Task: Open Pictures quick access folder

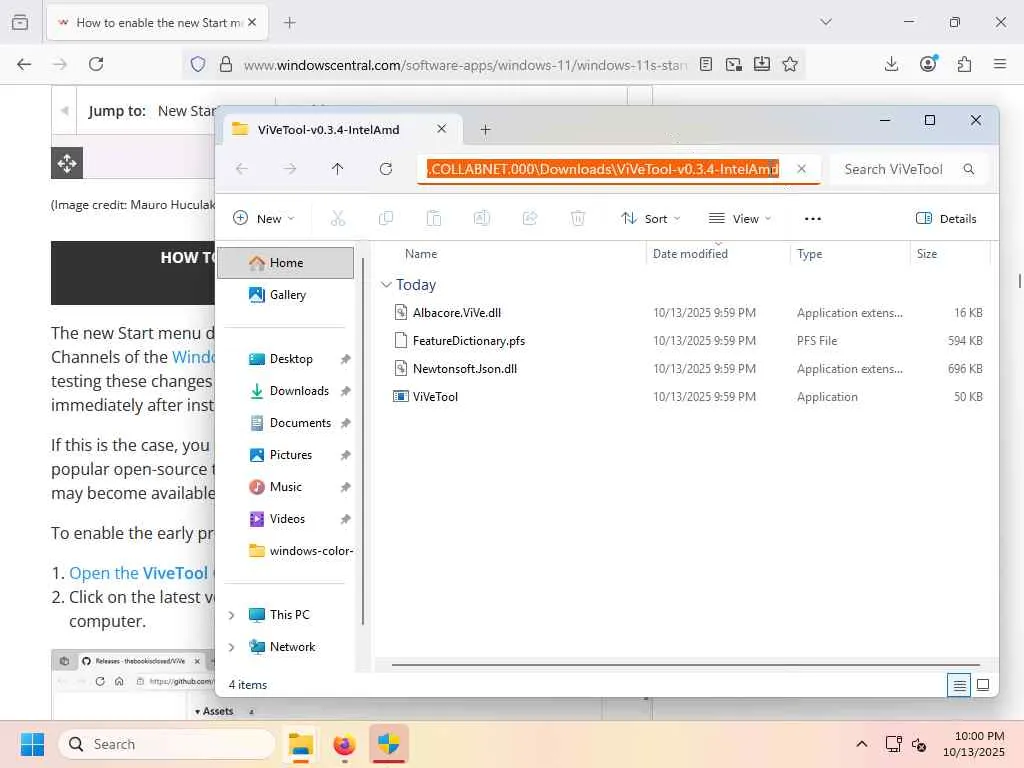Action: pos(285,455)
